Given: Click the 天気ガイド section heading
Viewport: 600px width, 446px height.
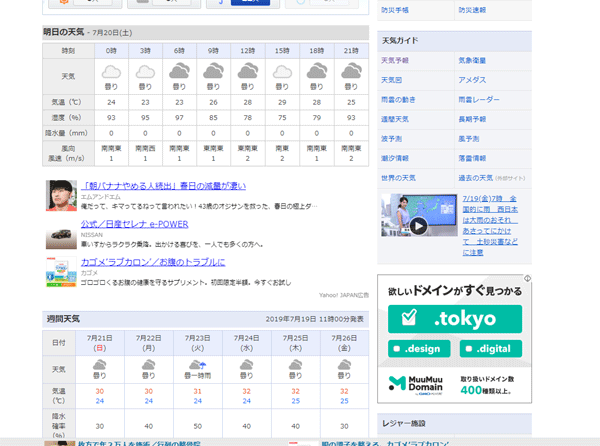Looking at the screenshot, I should coord(400,41).
